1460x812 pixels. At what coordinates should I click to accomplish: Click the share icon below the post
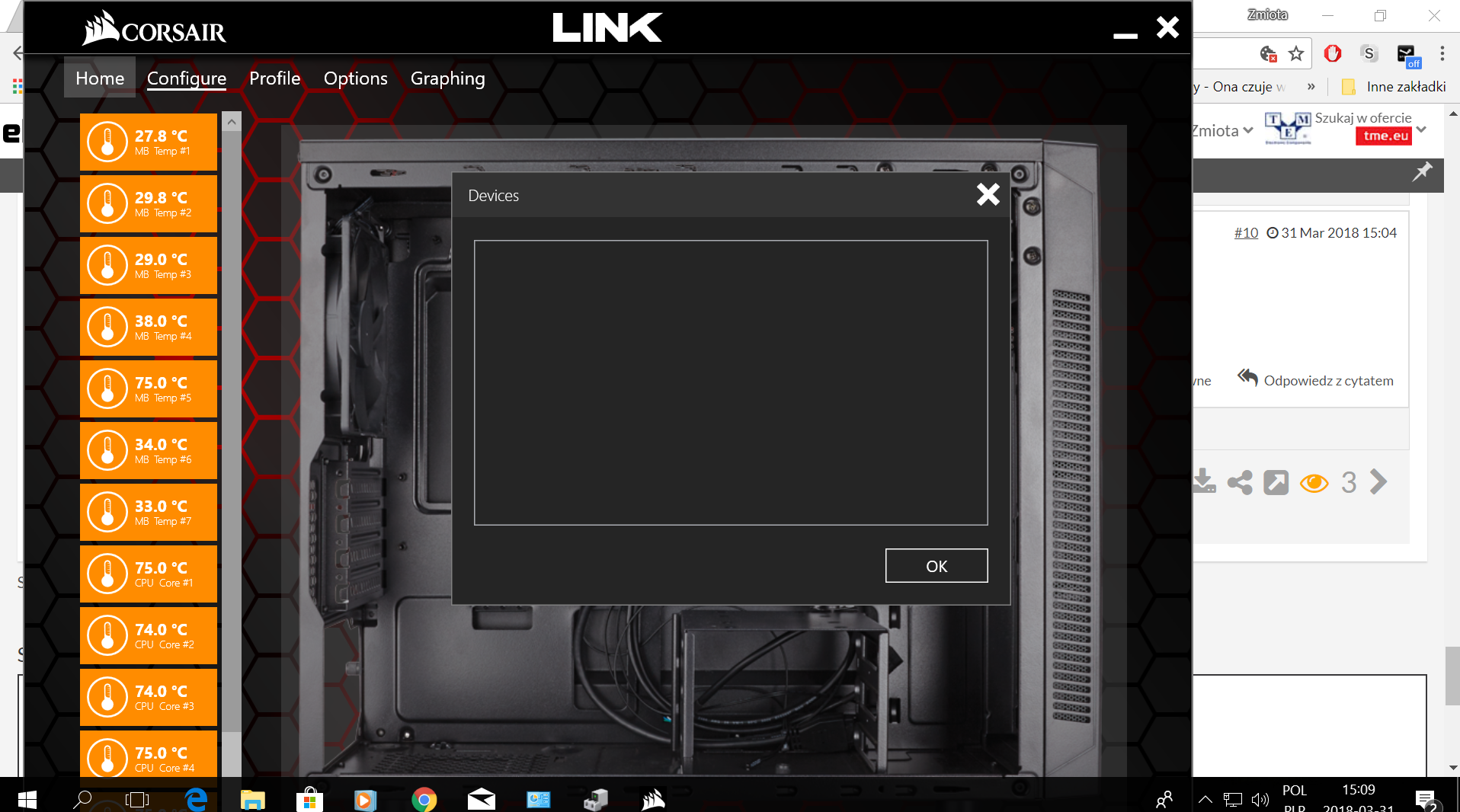click(x=1240, y=482)
